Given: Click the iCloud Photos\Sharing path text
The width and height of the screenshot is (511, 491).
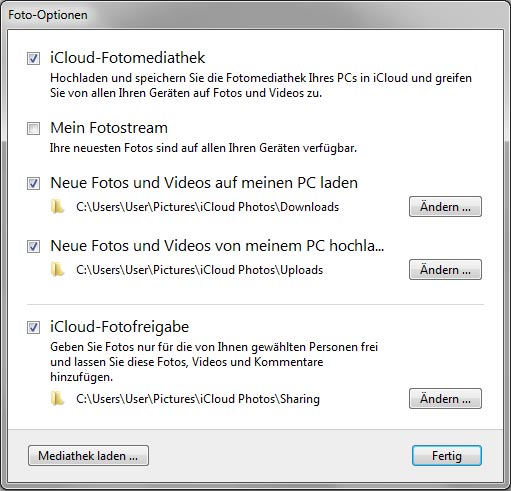Looking at the screenshot, I should (198, 399).
